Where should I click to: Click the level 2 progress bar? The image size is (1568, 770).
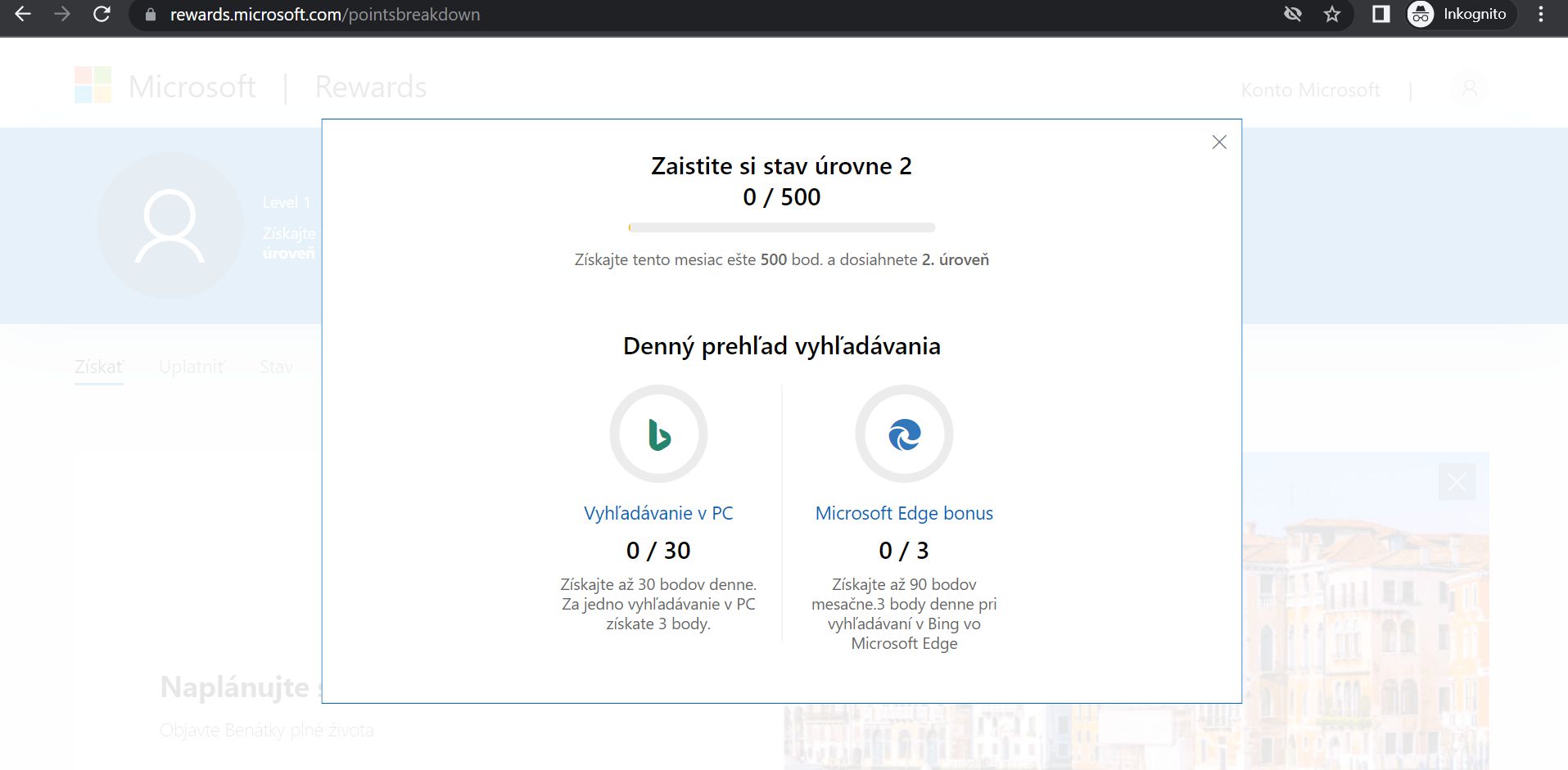782,227
